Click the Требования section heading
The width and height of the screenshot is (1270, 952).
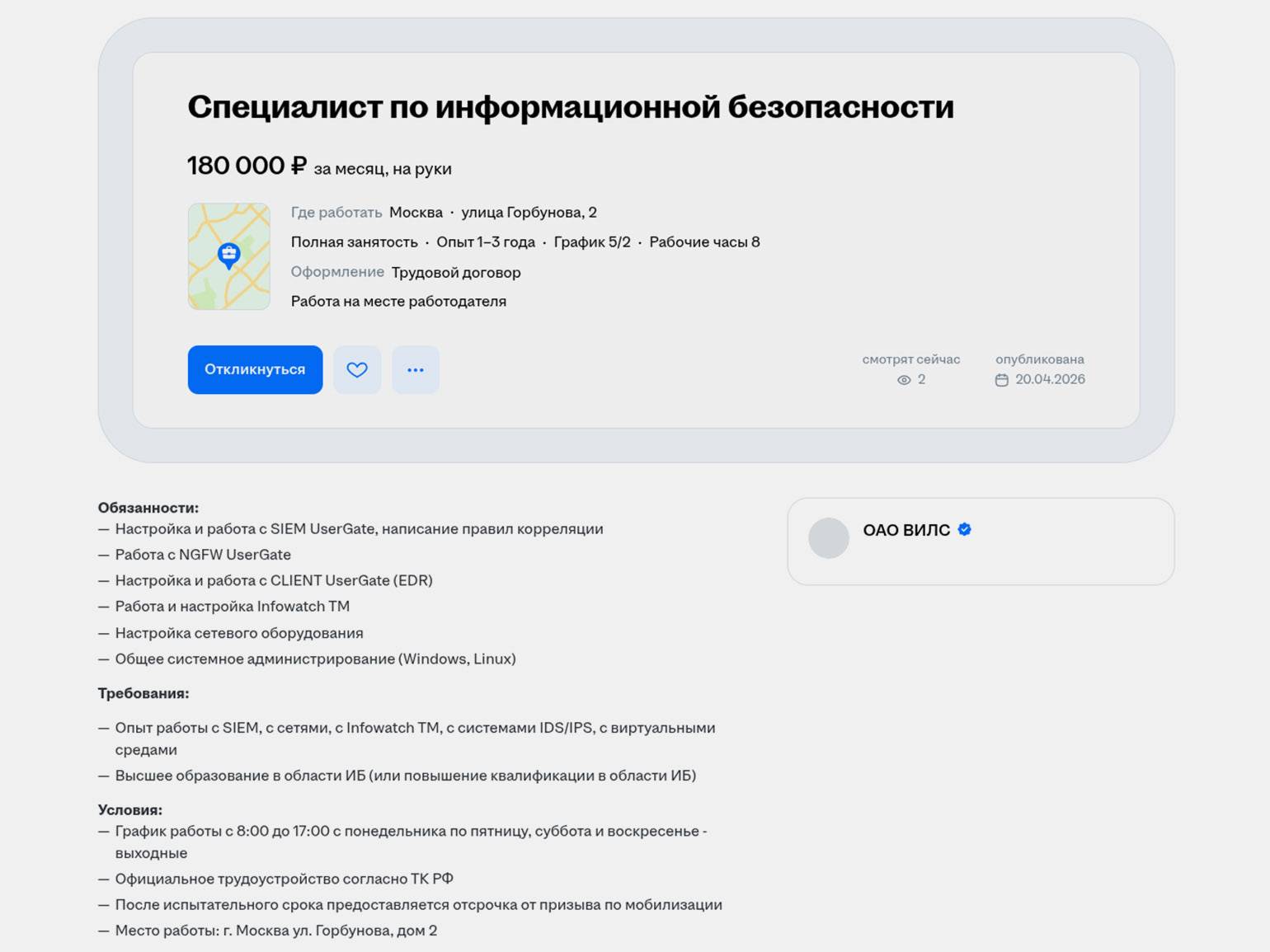point(143,693)
